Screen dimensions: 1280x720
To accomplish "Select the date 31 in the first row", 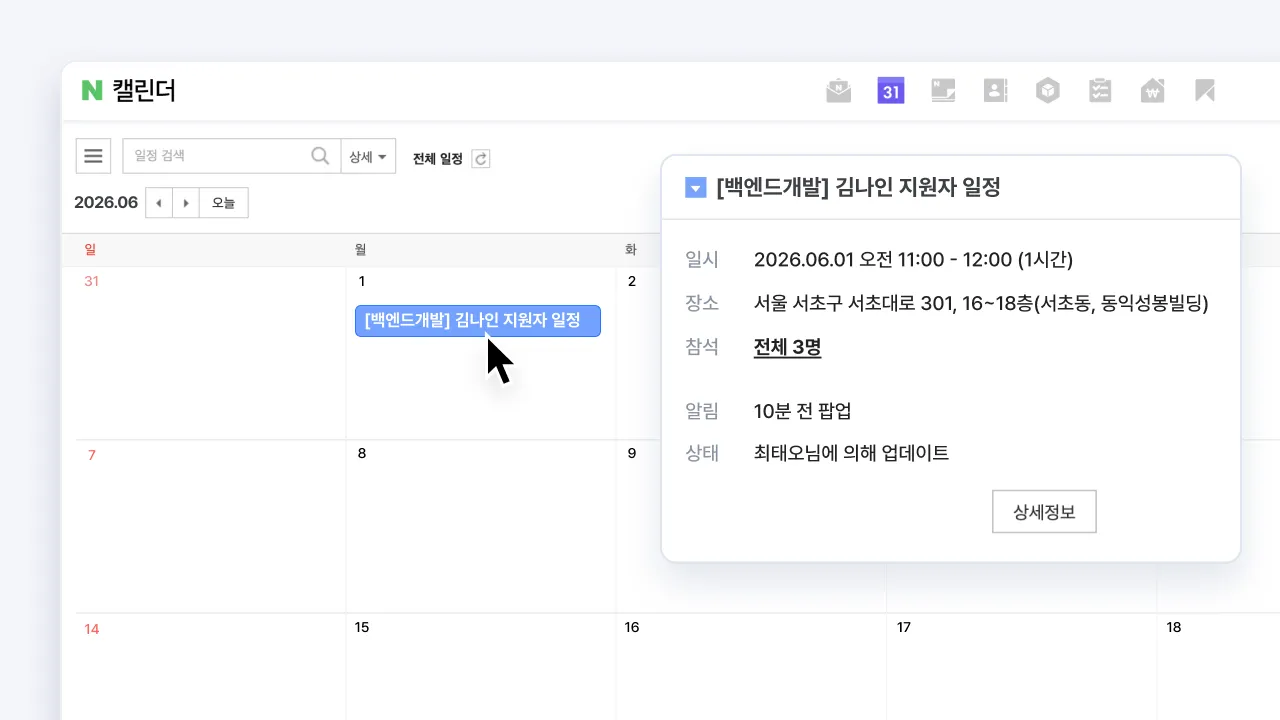I will (x=92, y=282).
